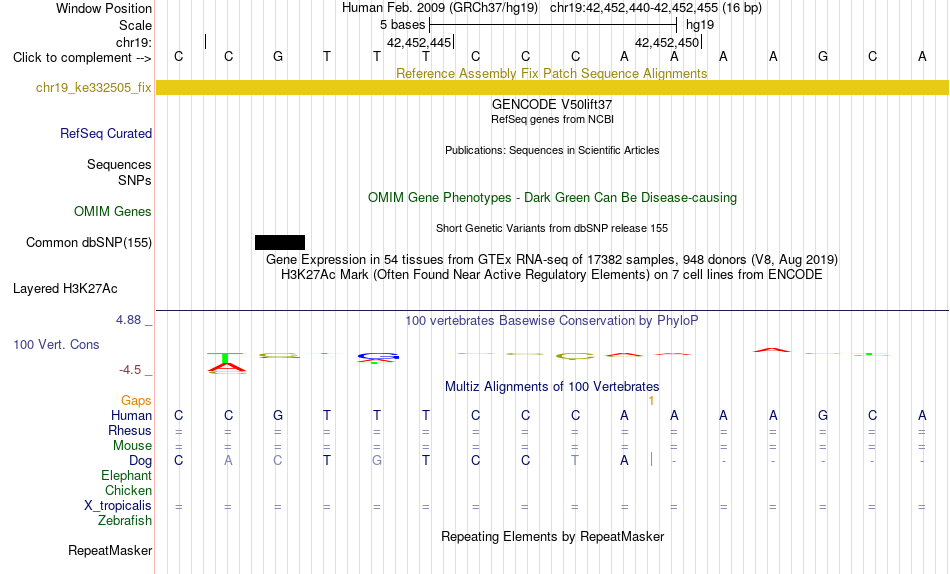The height and width of the screenshot is (574, 950).
Task: Select the Dog species label
Action: 140,461
